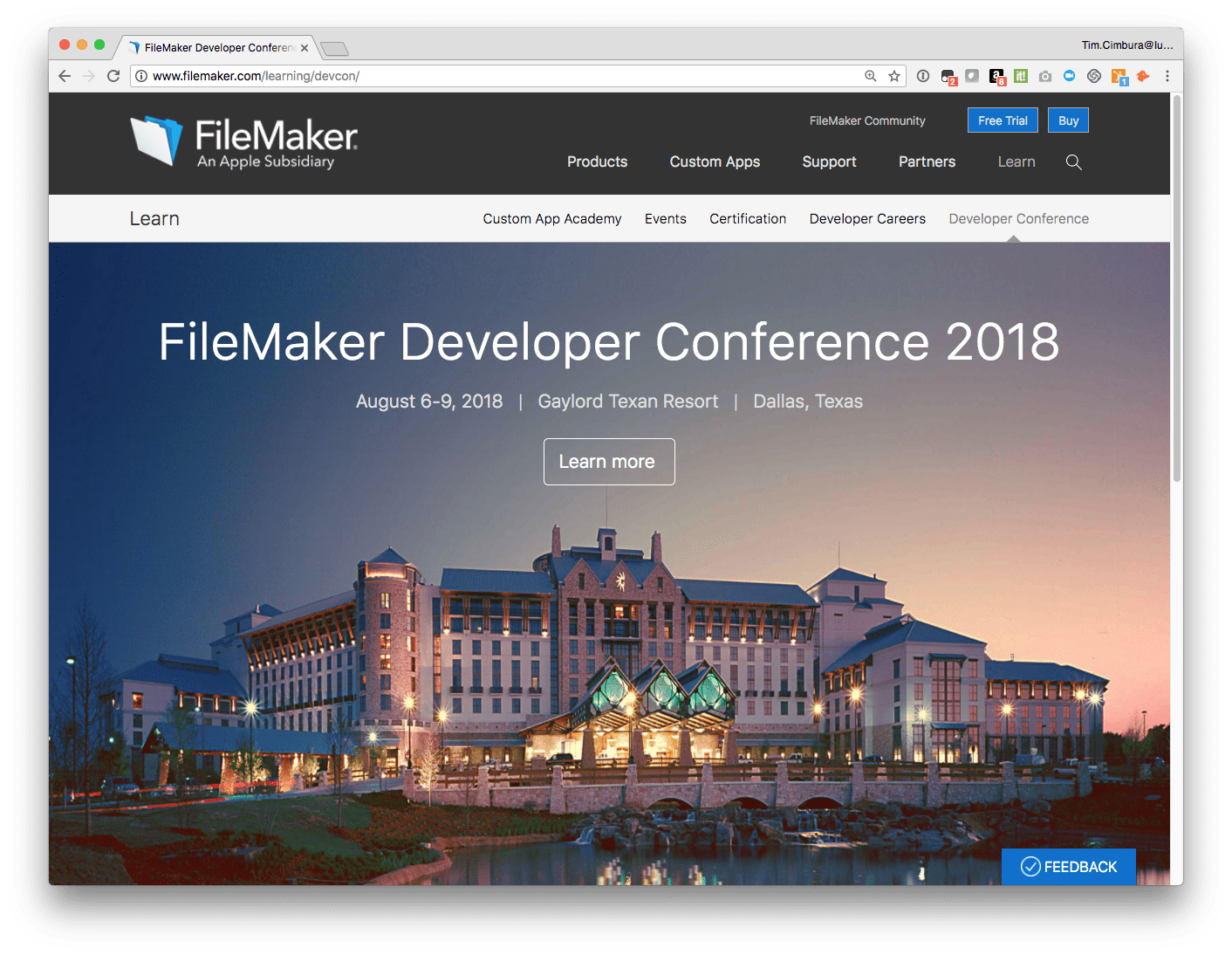Click the green it! extension icon
The image size is (1232, 955).
click(x=1021, y=76)
